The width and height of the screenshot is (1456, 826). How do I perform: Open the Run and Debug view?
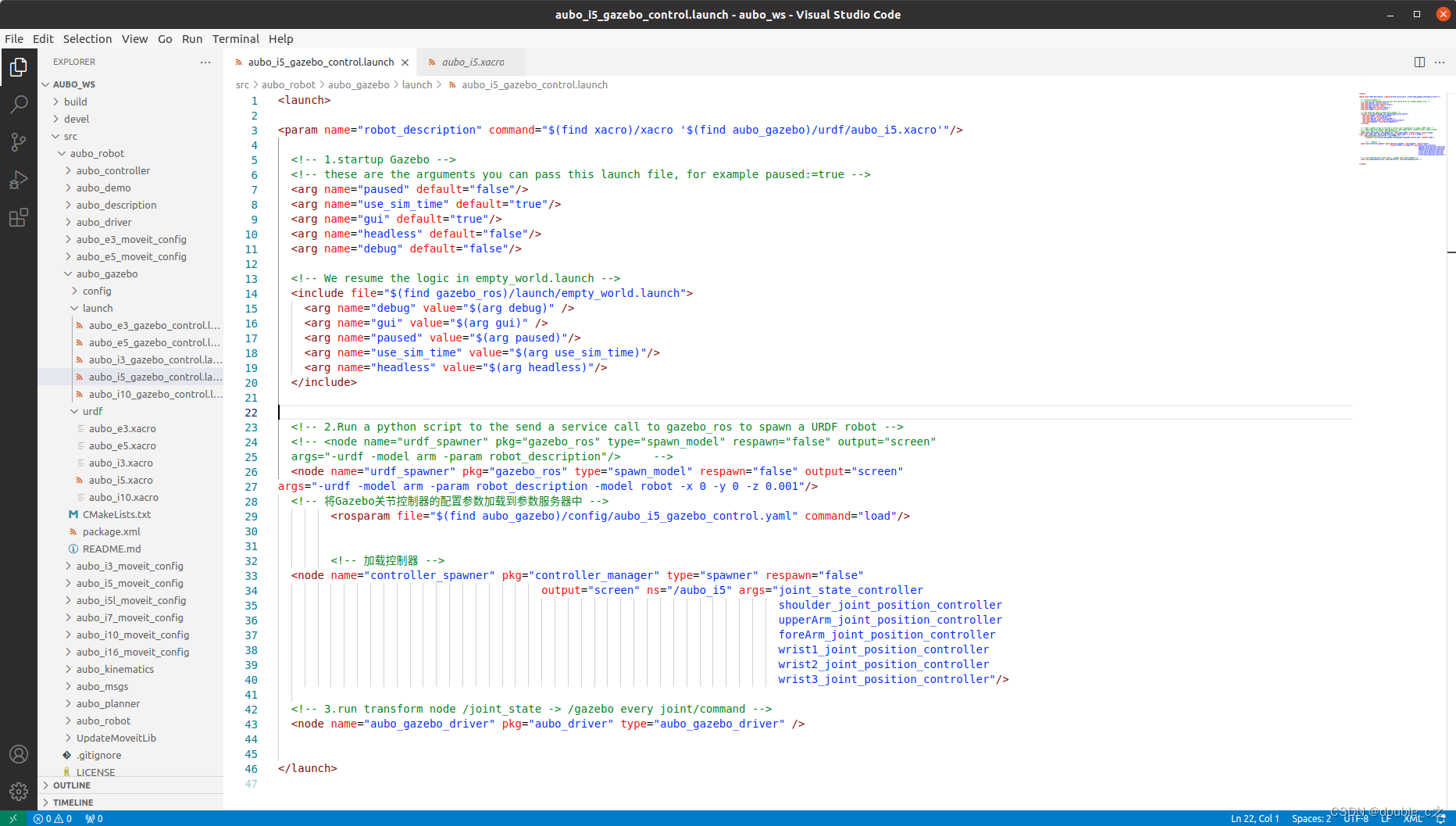pyautogui.click(x=19, y=180)
